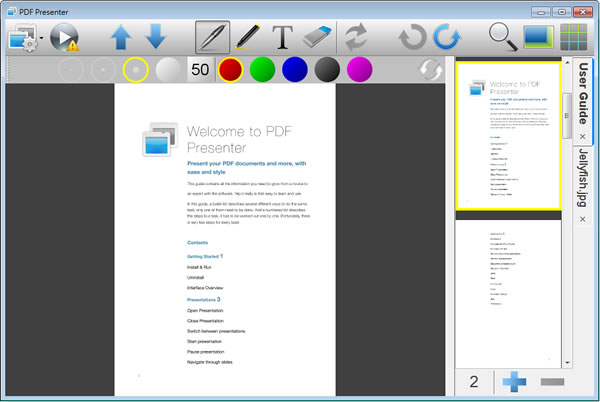The height and width of the screenshot is (402, 600).
Task: Switch to the Jellyfish.jpg tab
Action: [582, 178]
